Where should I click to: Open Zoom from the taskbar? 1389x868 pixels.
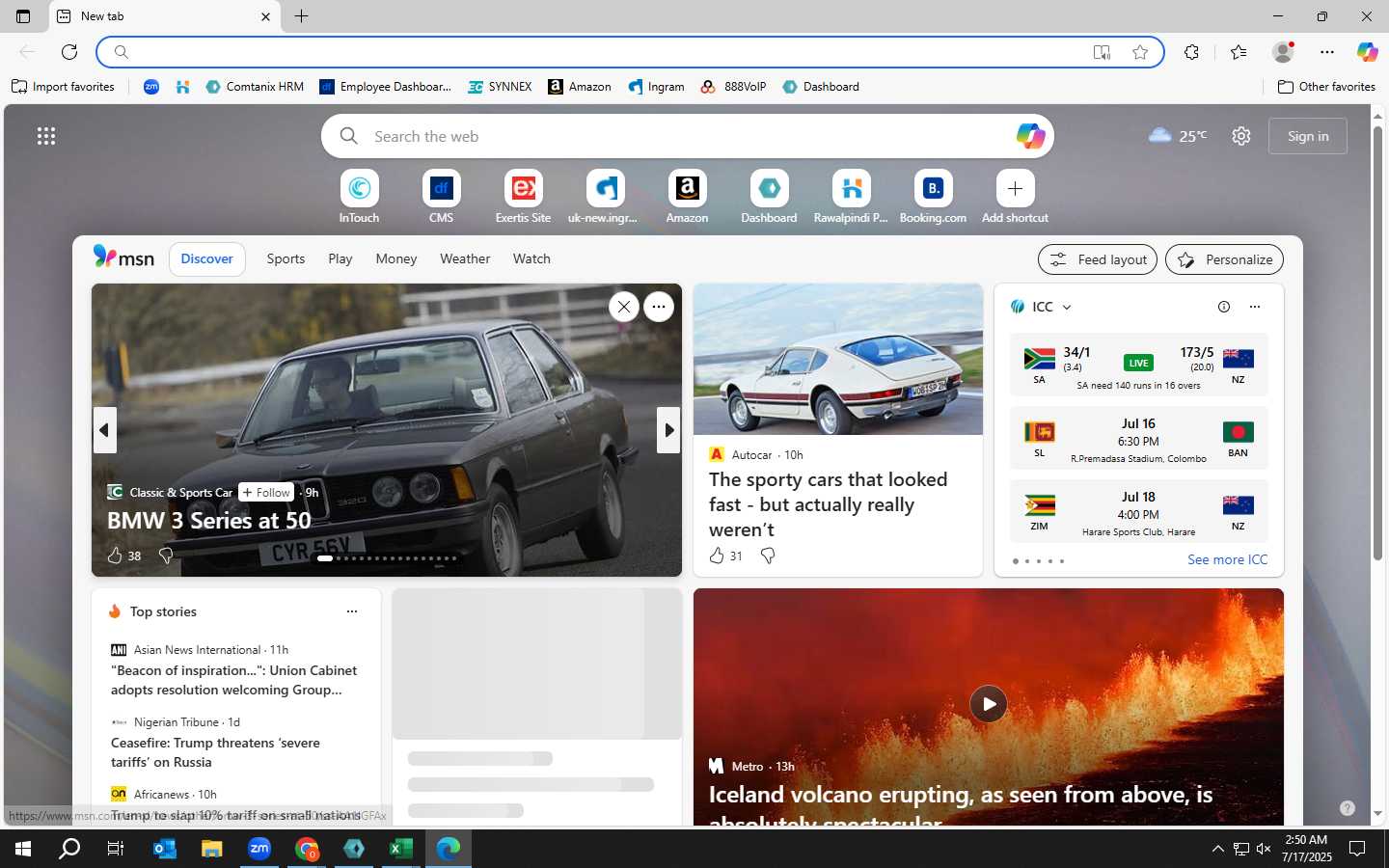[259, 849]
